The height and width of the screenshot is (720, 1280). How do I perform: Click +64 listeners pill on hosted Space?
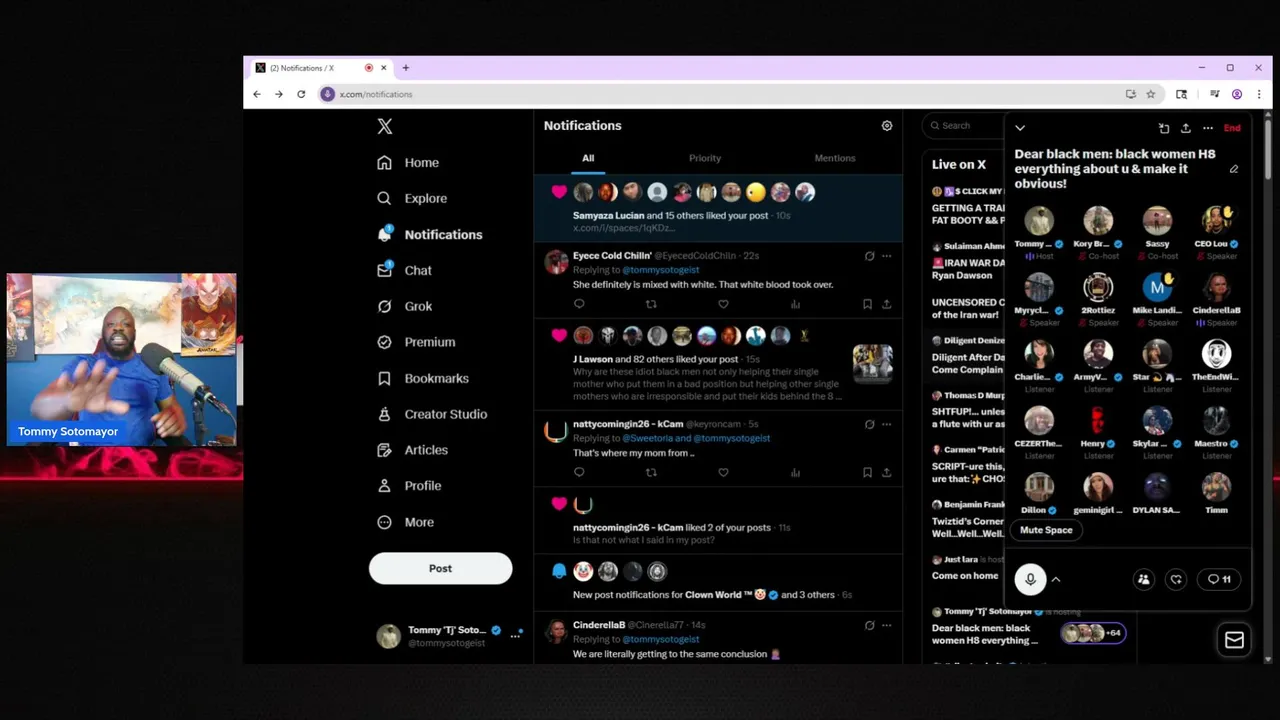pos(1093,633)
